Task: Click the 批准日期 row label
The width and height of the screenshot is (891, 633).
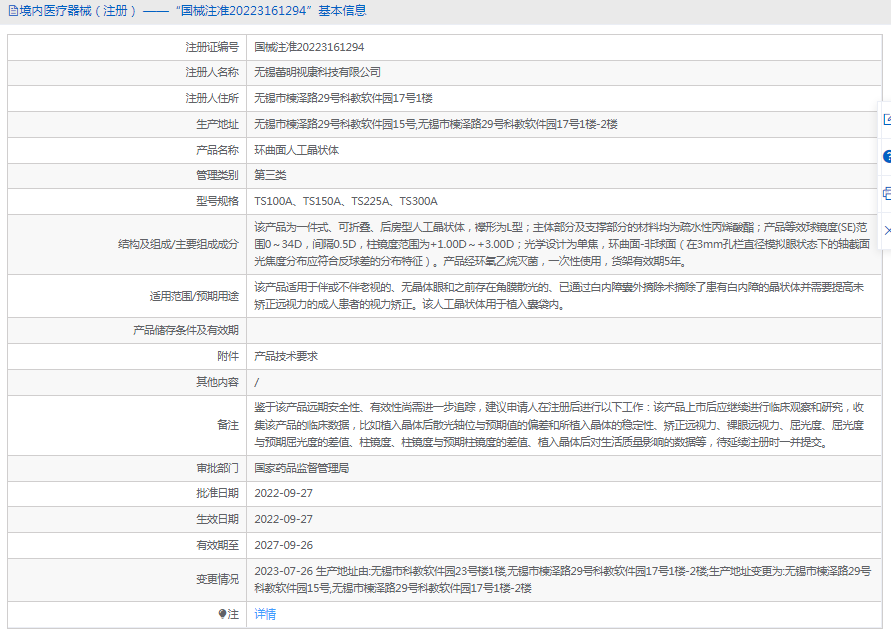Action: 218,493
